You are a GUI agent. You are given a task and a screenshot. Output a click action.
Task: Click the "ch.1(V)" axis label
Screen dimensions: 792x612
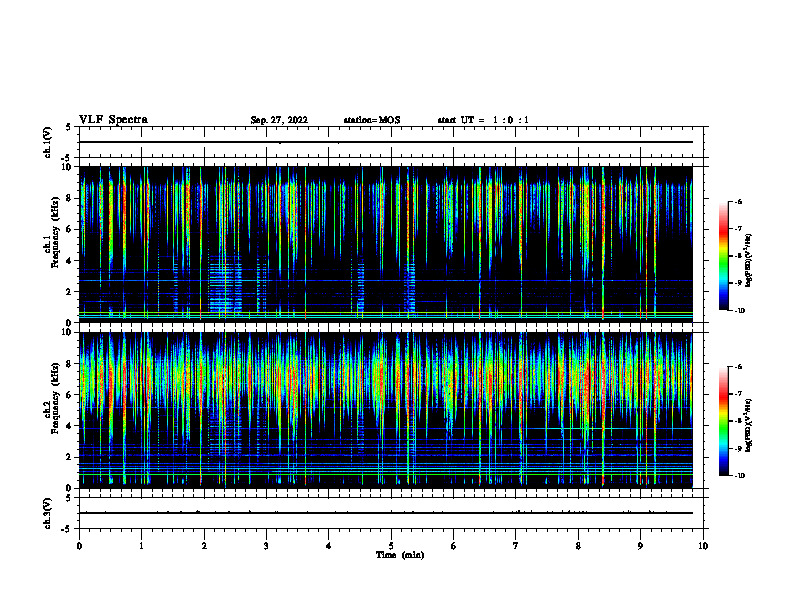47,142
